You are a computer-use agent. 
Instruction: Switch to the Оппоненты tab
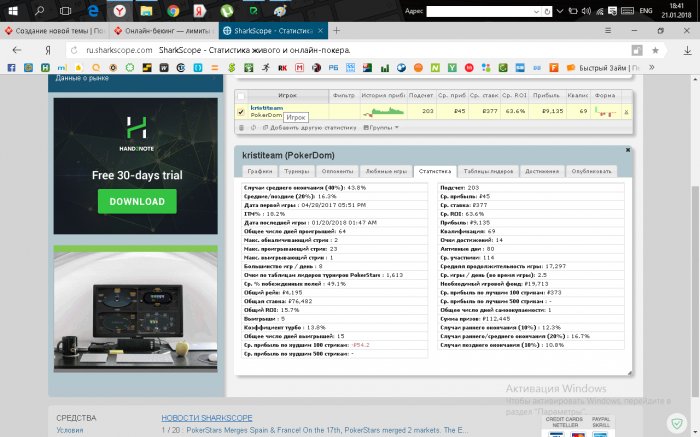338,171
